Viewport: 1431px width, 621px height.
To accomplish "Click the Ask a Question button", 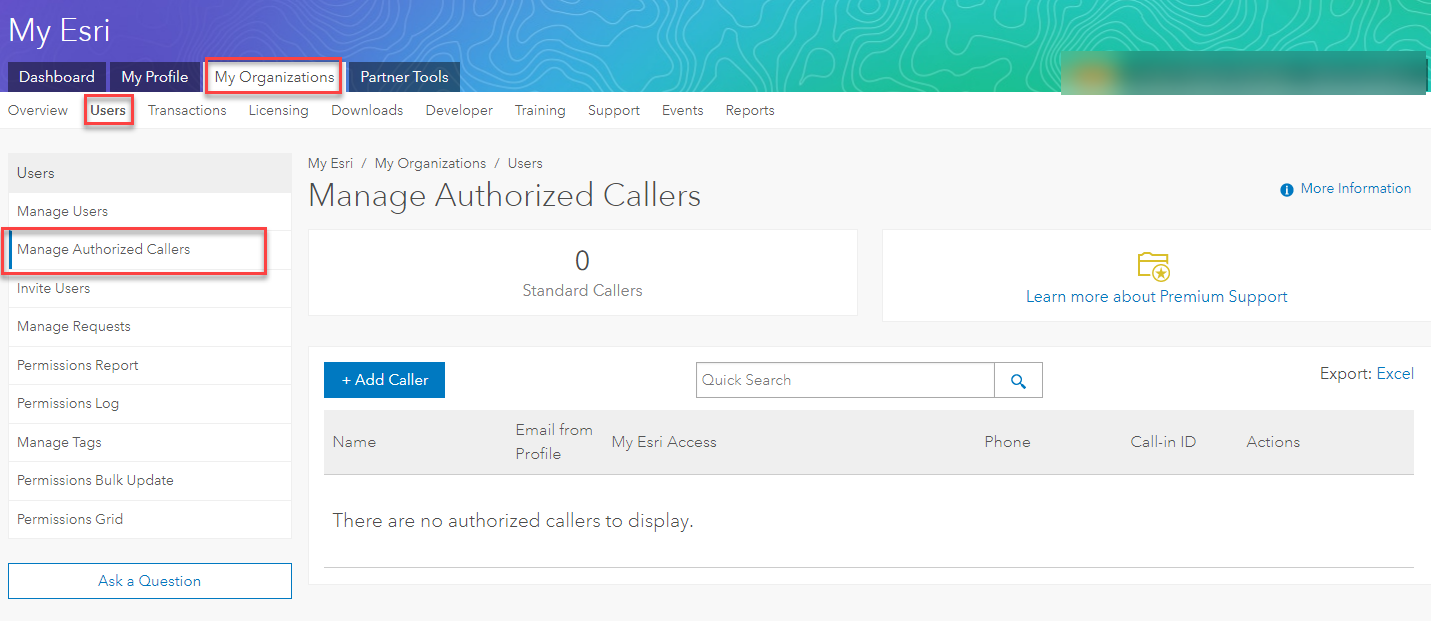I will point(150,581).
